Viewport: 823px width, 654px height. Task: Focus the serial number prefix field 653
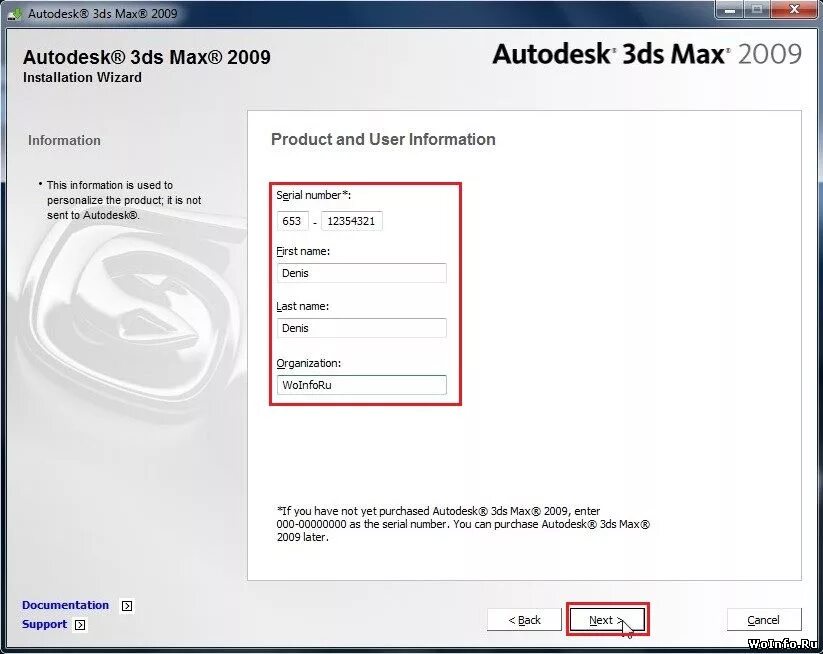[292, 221]
